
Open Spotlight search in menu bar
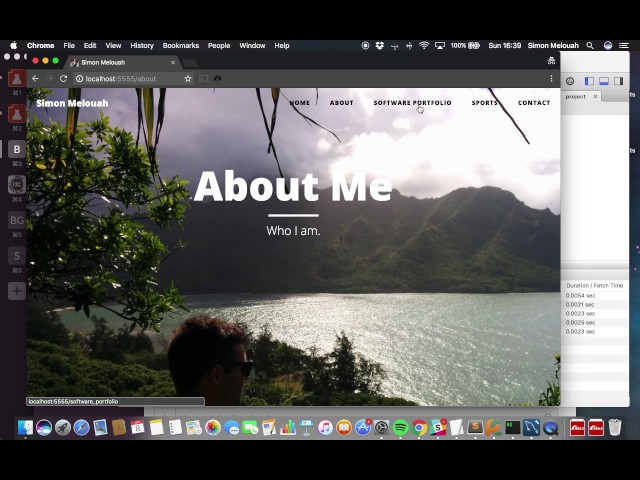point(590,45)
